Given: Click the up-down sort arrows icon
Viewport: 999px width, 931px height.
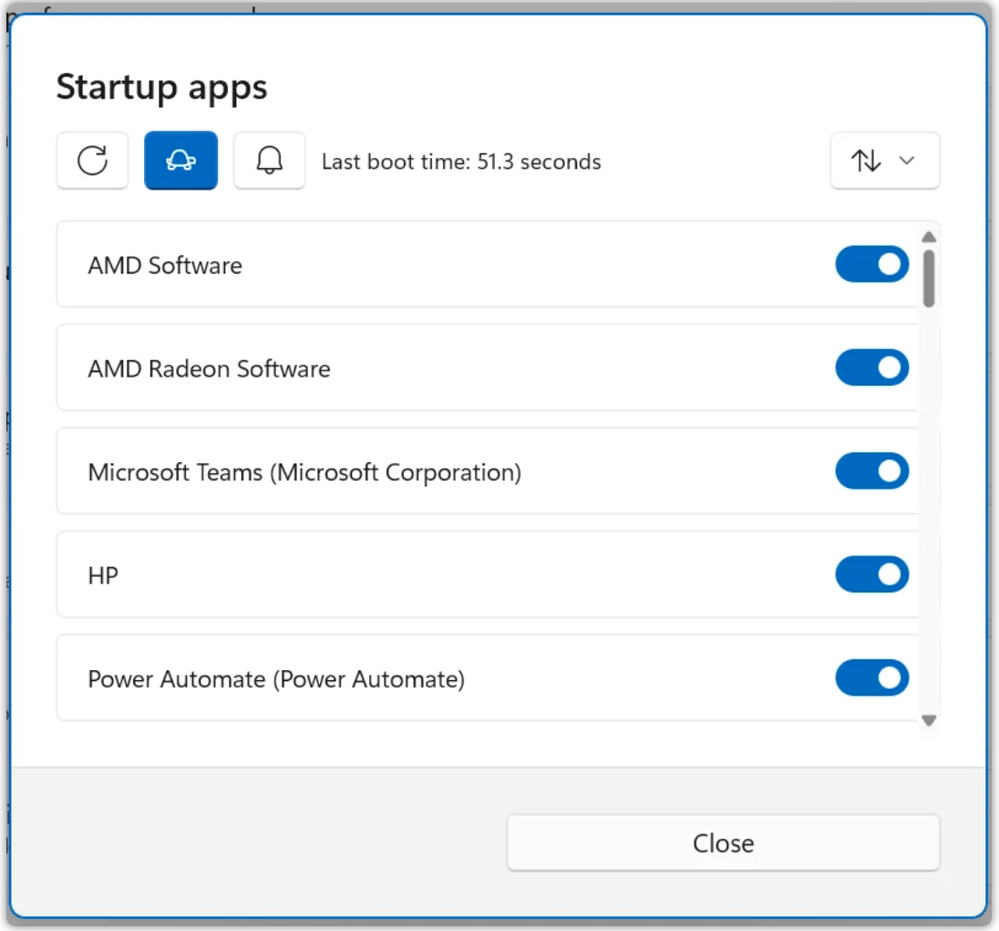Looking at the screenshot, I should 866,161.
